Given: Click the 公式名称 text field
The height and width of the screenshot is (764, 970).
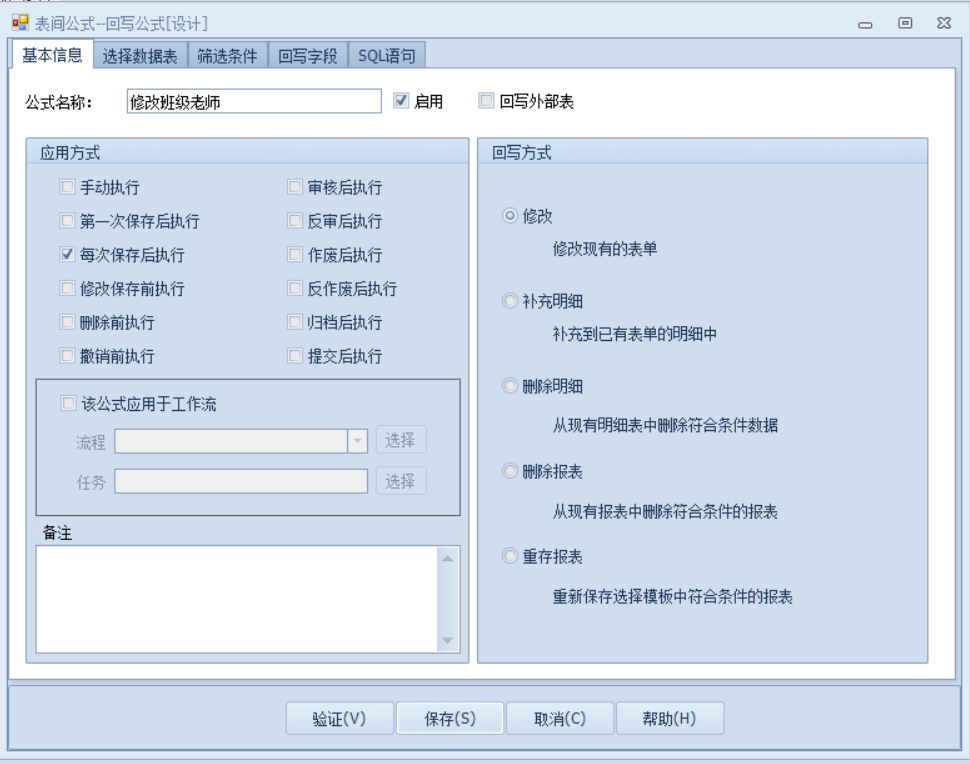Looking at the screenshot, I should pos(254,102).
